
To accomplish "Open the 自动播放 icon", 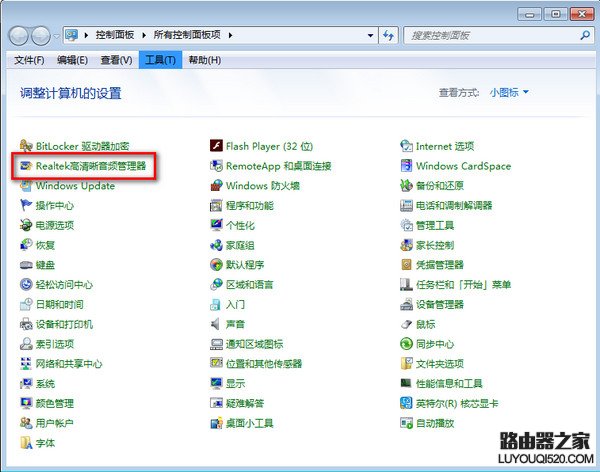I will [x=406, y=423].
